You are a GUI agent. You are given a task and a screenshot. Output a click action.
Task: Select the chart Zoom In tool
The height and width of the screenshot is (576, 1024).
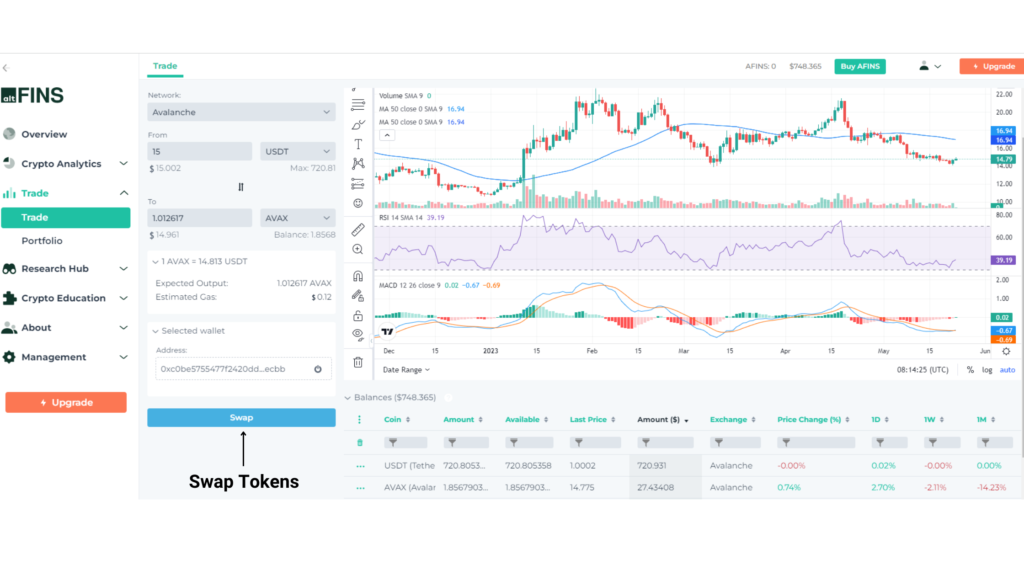click(358, 249)
